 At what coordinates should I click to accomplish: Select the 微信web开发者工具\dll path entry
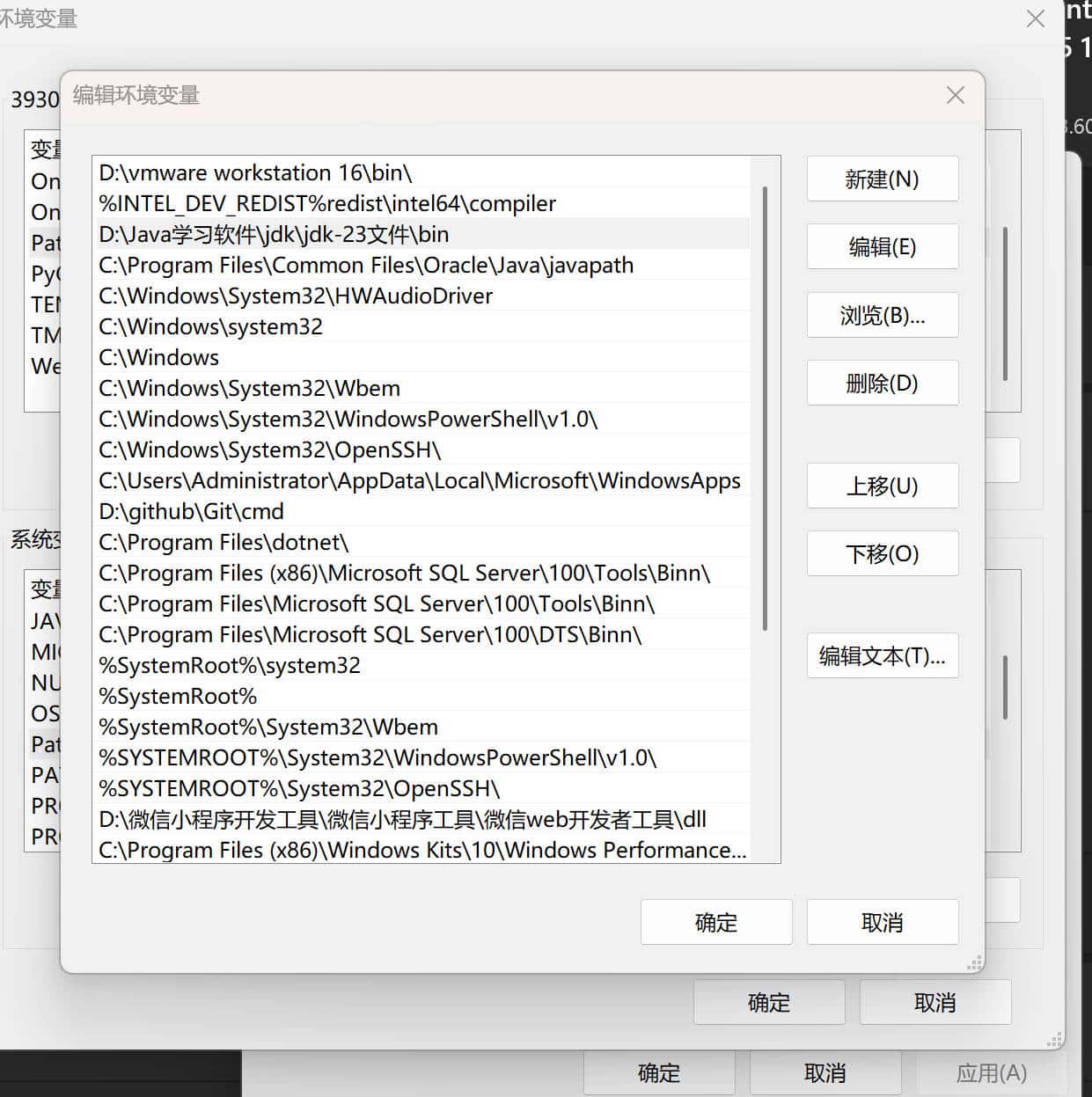[x=422, y=819]
